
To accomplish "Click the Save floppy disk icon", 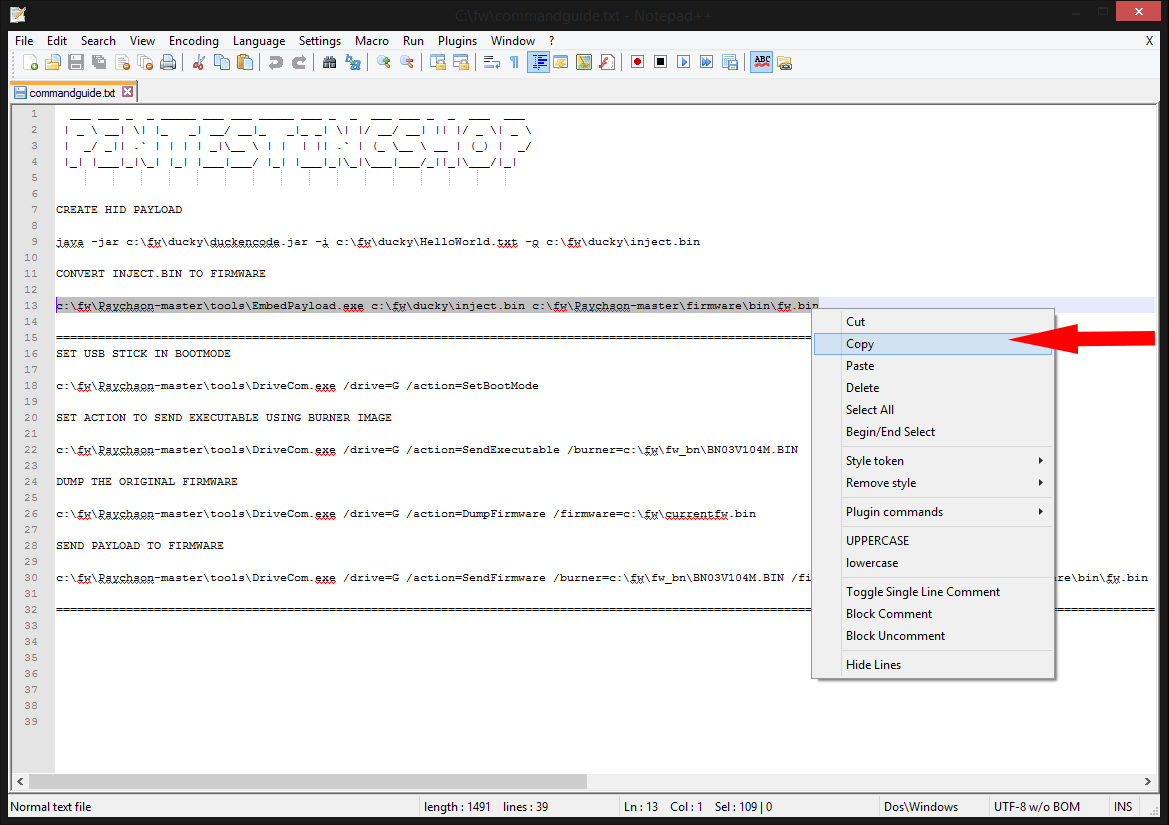I will coord(76,63).
